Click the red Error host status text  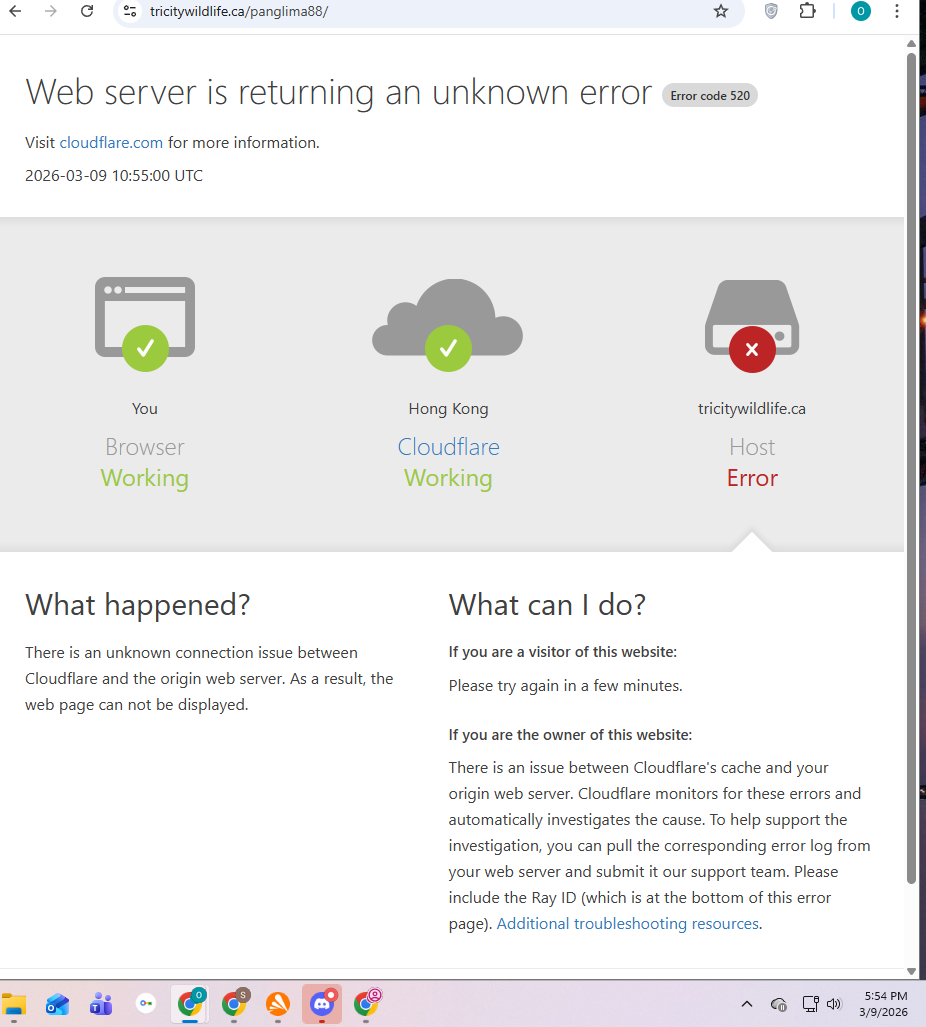[x=752, y=478]
